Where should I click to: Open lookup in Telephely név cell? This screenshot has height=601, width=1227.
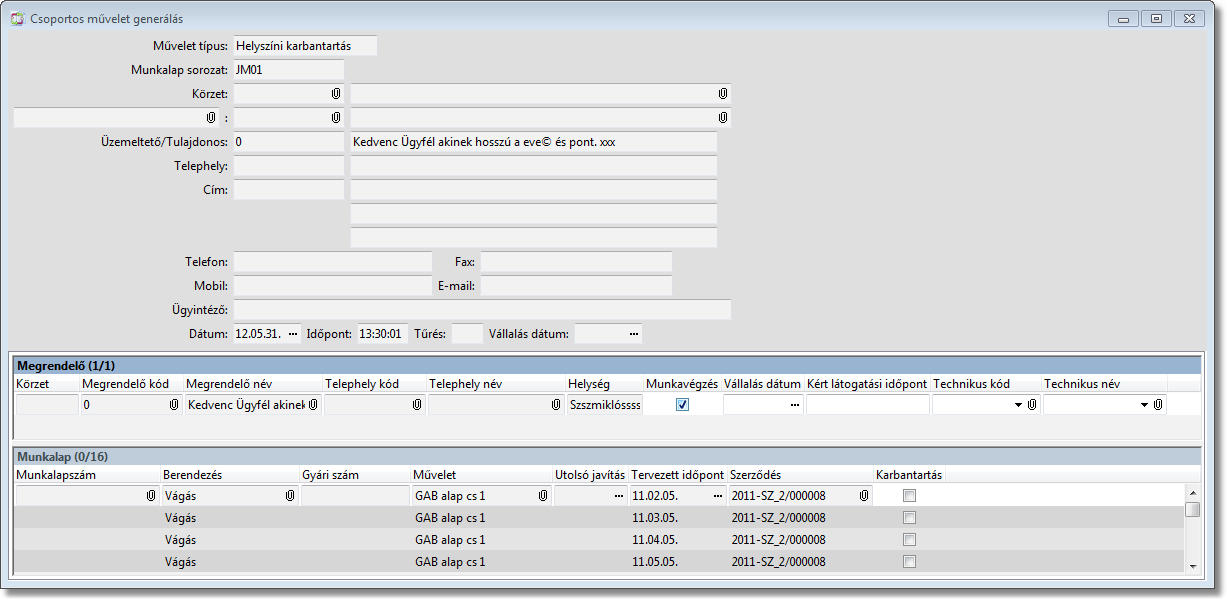pyautogui.click(x=555, y=405)
